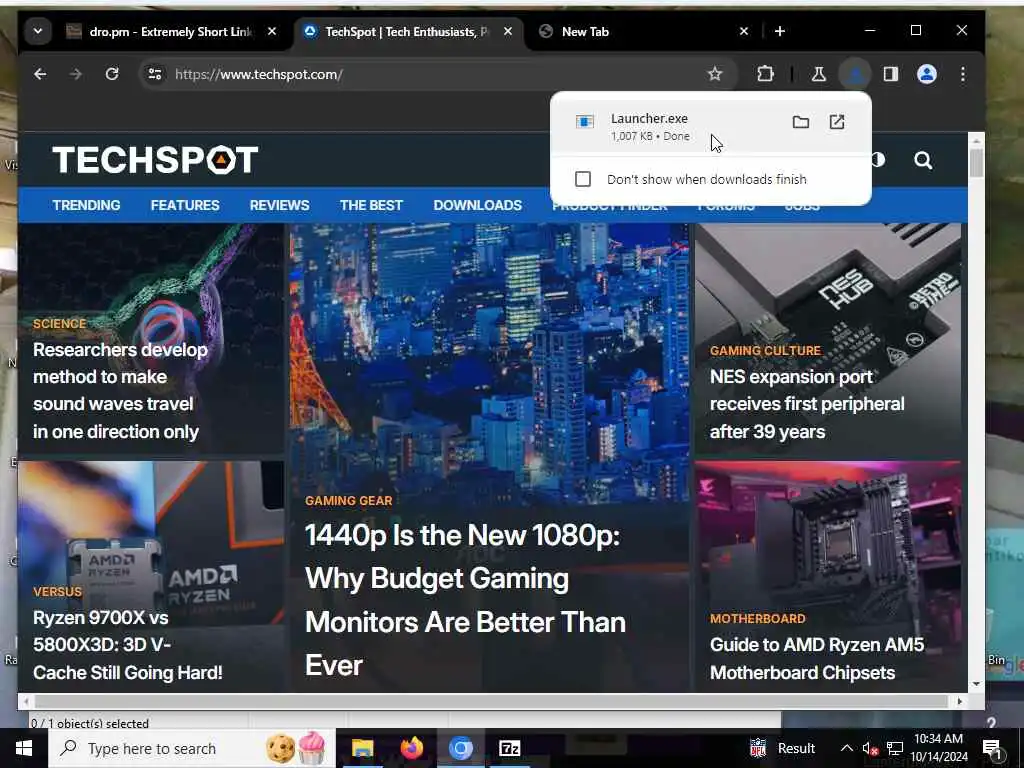This screenshot has width=1024, height=768.
Task: Open Launcher.exe with the external-open icon
Action: coord(837,122)
